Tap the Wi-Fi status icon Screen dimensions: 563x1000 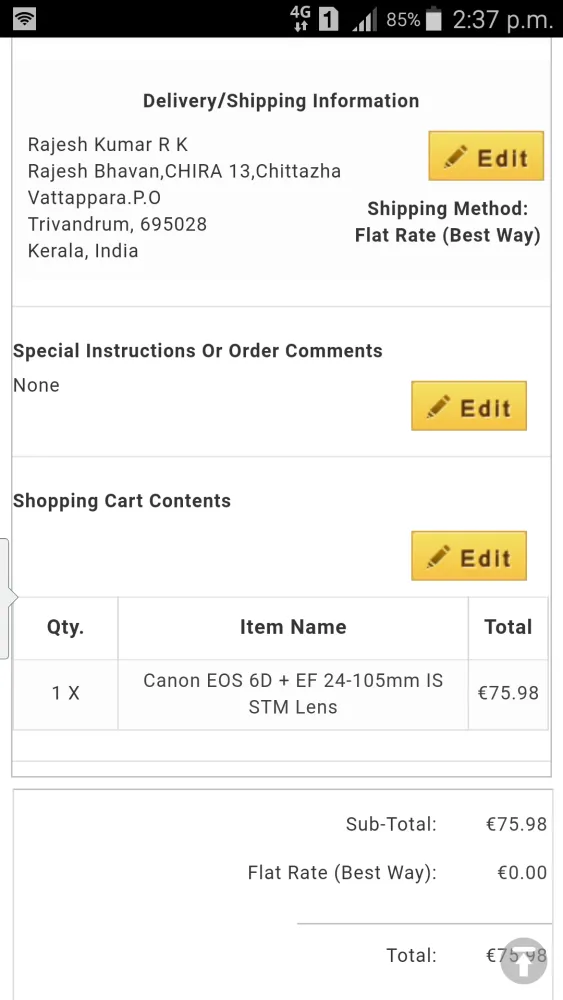click(x=24, y=19)
